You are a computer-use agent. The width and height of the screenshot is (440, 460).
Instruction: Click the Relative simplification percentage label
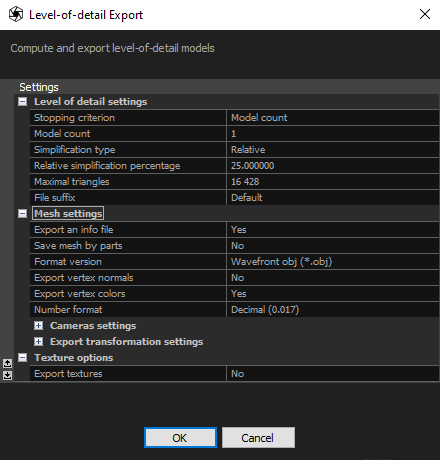coord(107,166)
